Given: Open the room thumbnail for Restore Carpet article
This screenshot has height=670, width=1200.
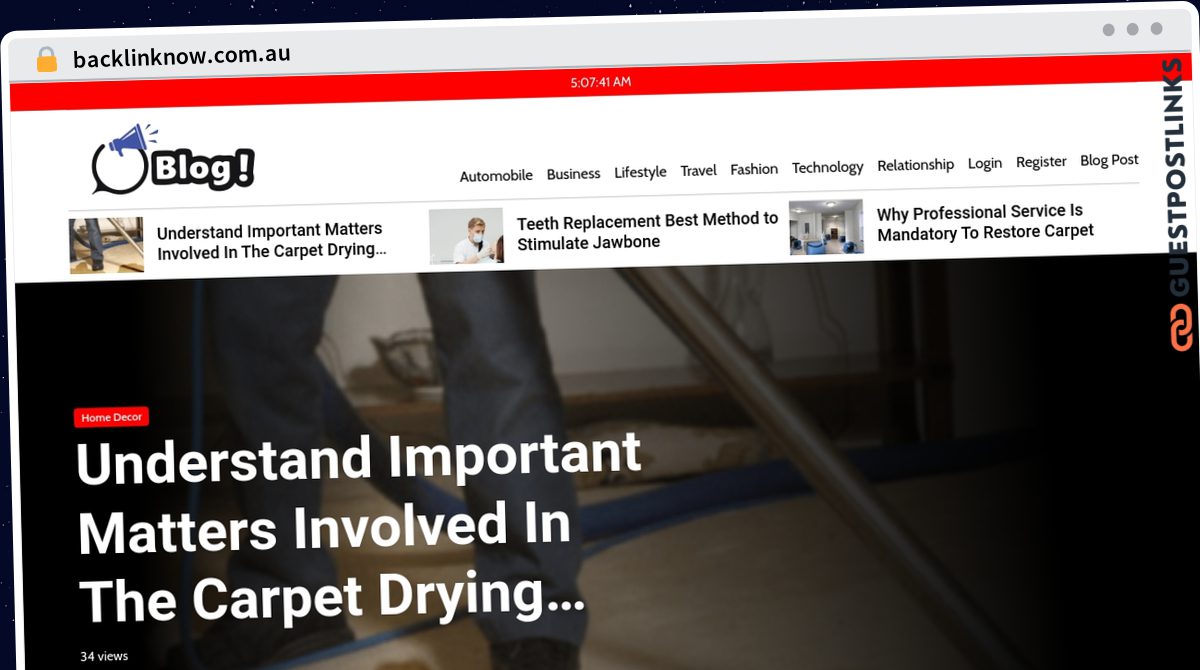Looking at the screenshot, I should (826, 227).
